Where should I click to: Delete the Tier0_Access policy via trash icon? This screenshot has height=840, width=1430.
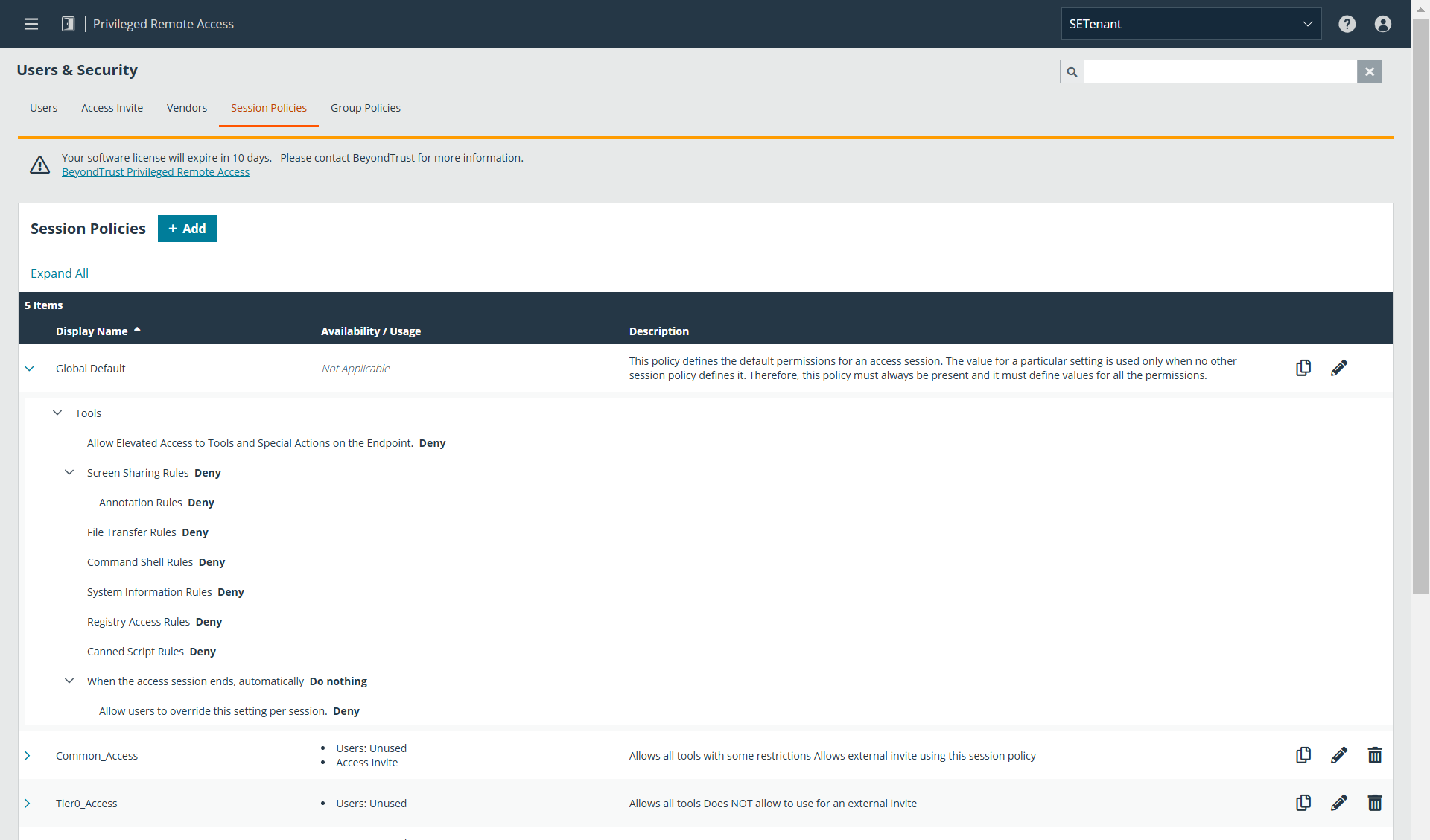click(1375, 803)
